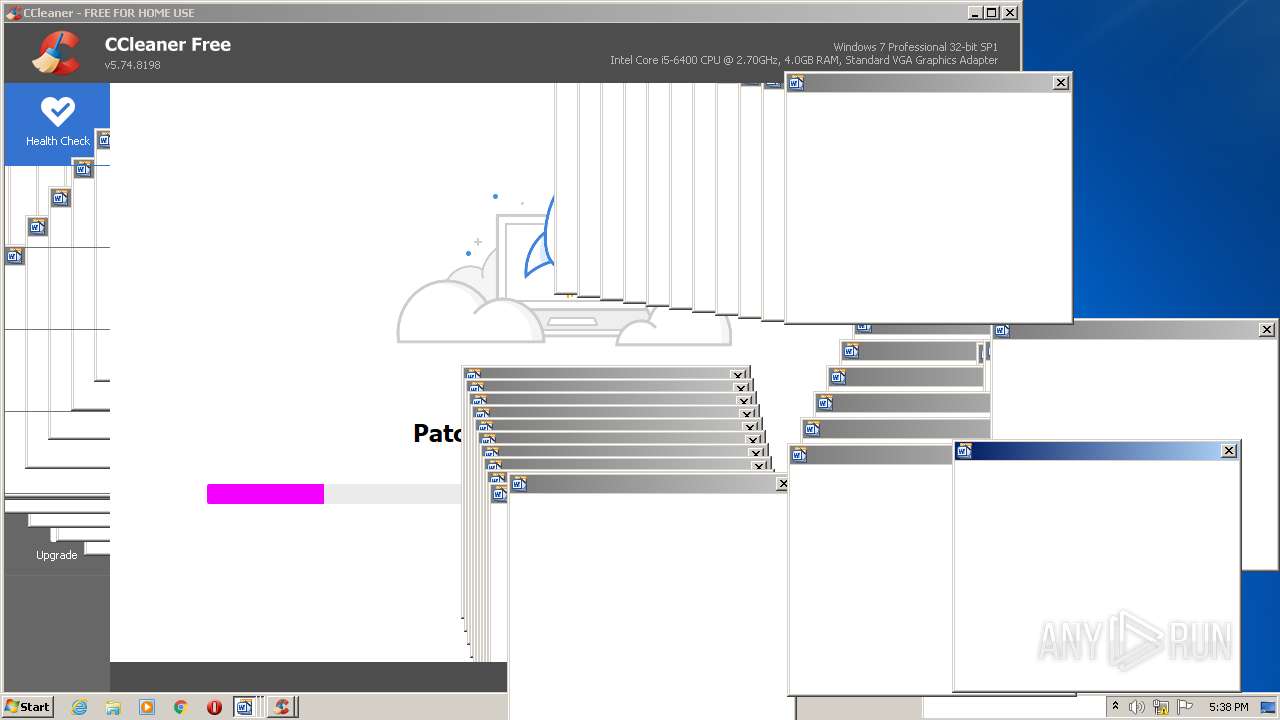Show hidden system tray icons

1115,707
